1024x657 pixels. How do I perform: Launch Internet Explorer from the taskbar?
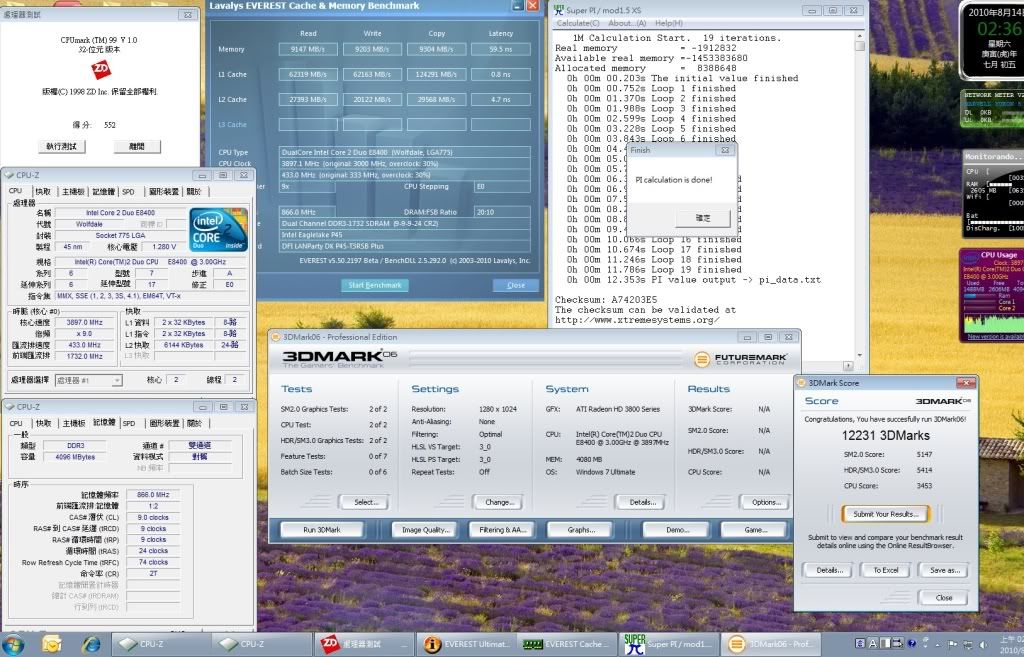[91, 644]
